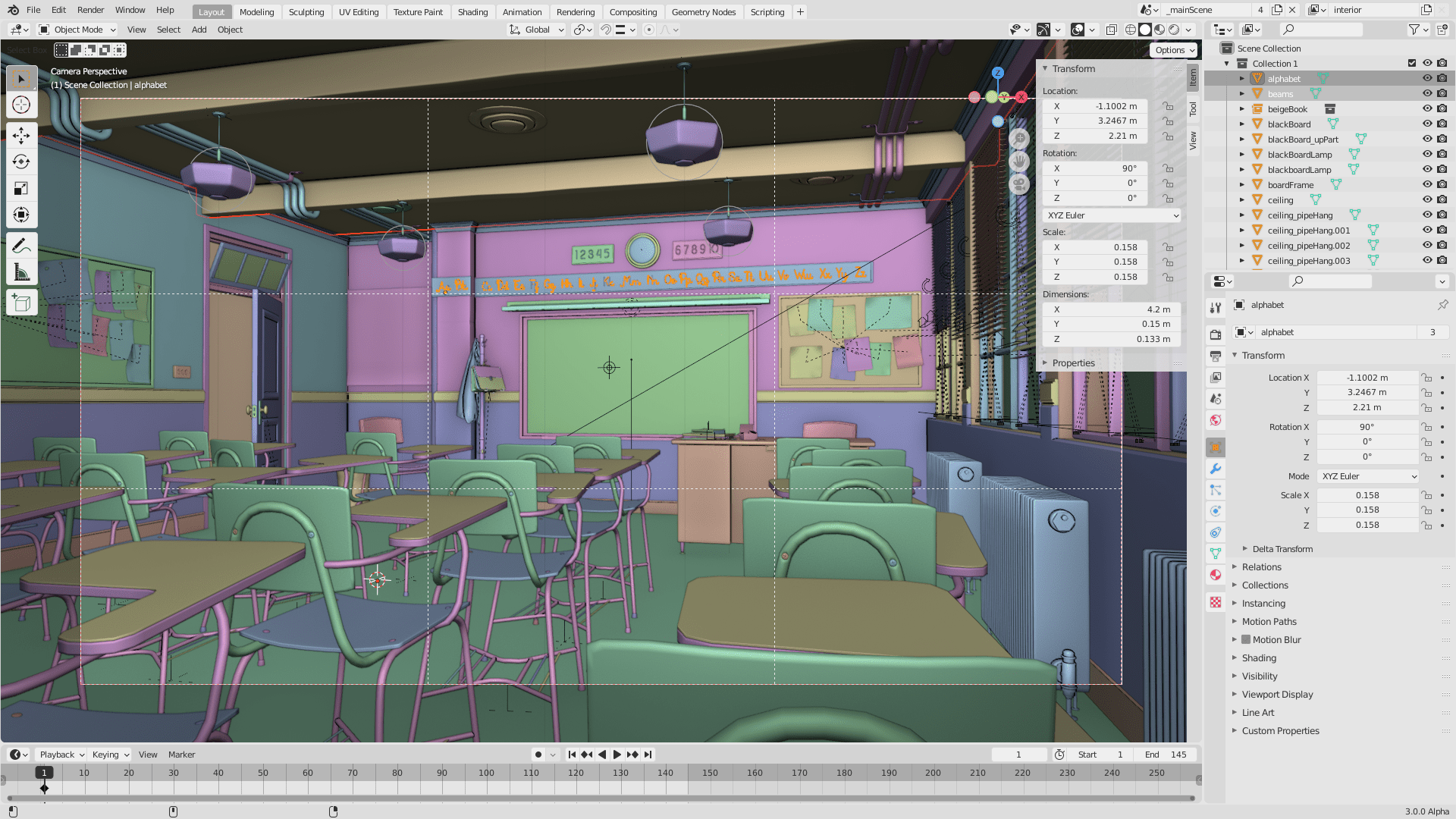Select the Add Cube tool
1456x819 pixels.
(21, 302)
